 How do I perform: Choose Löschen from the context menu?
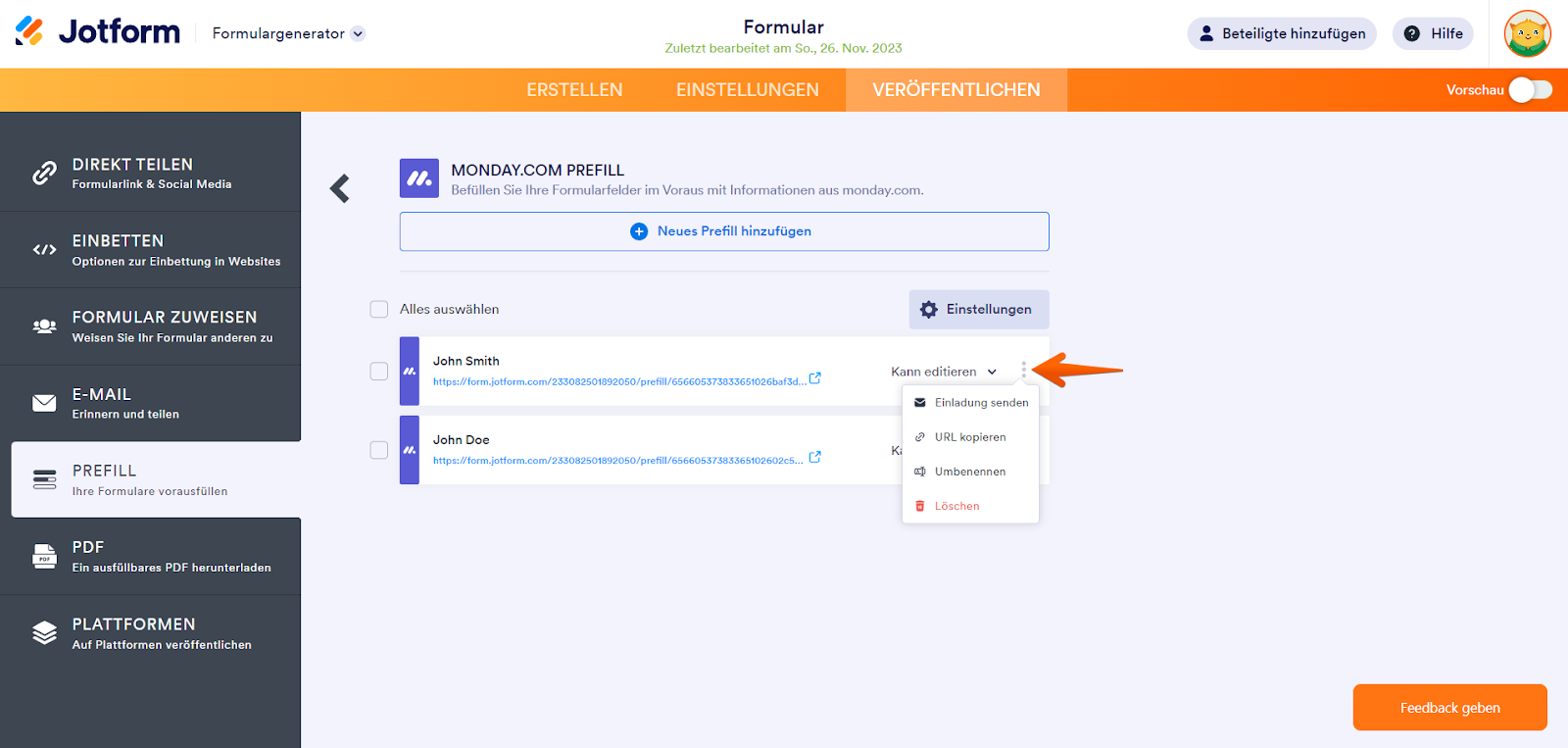[956, 506]
